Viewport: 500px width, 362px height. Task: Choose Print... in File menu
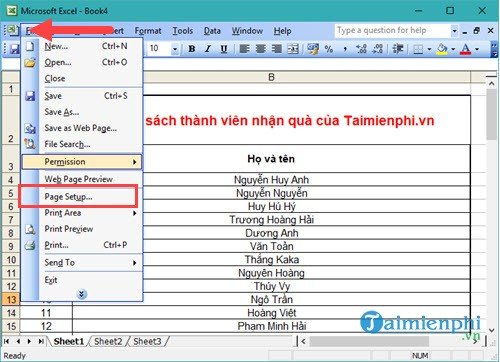[82, 245]
